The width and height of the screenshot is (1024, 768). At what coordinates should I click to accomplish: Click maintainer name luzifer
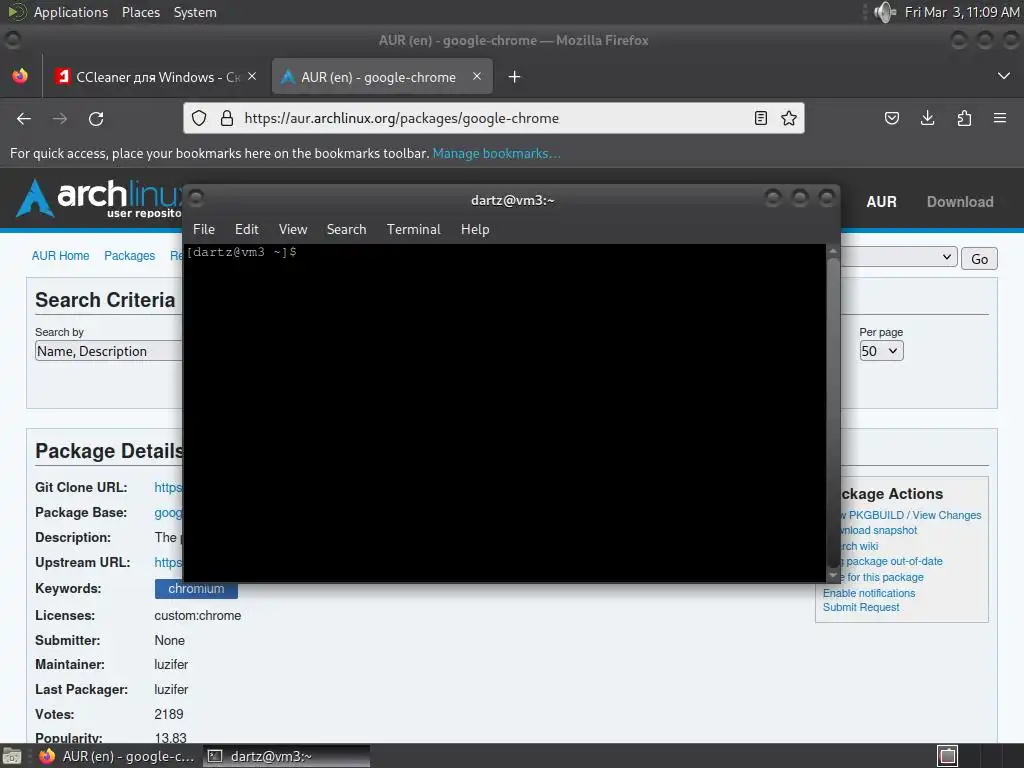[x=171, y=664]
